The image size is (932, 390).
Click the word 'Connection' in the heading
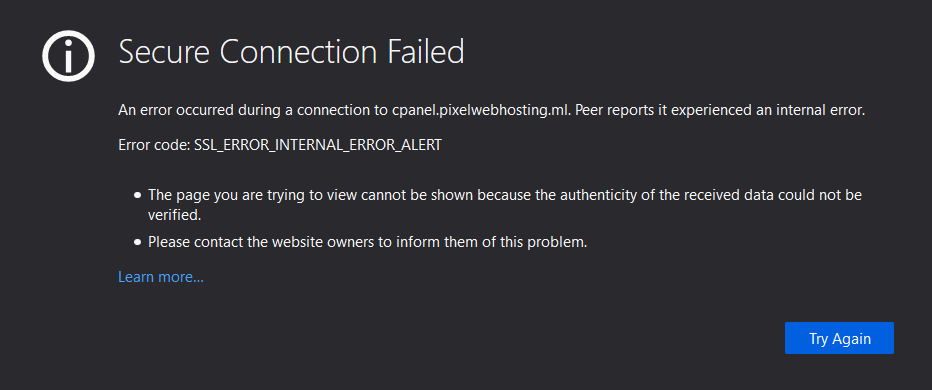pos(300,52)
